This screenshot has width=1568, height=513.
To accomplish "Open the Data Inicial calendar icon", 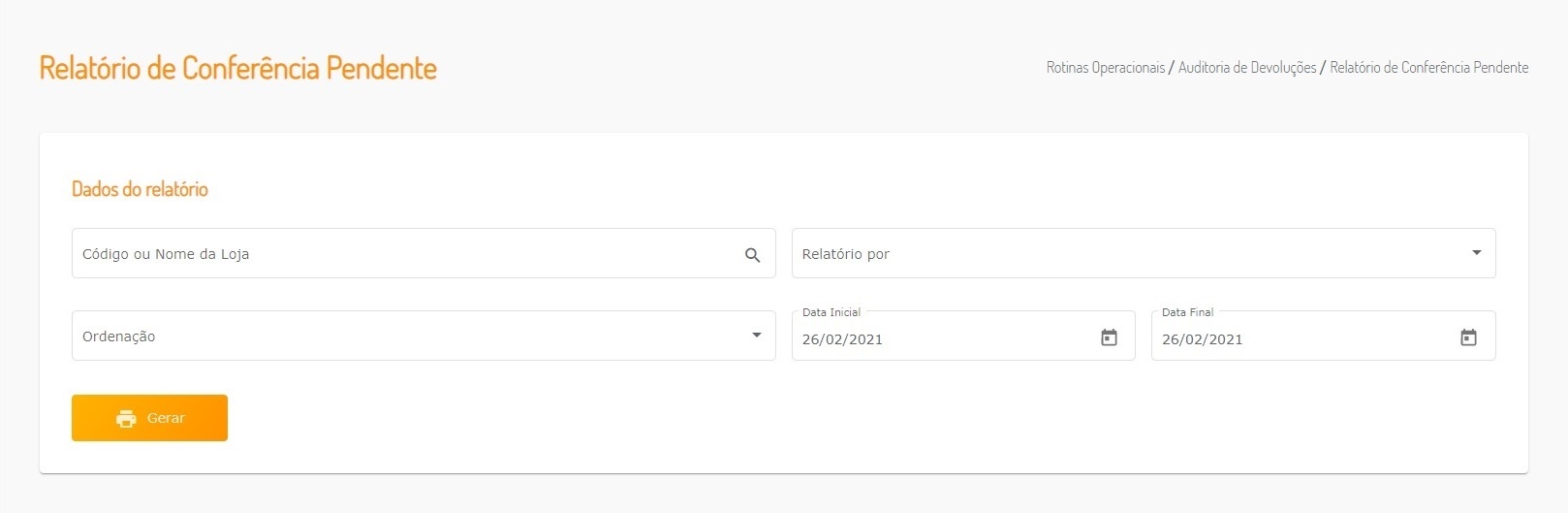I will (x=1109, y=337).
